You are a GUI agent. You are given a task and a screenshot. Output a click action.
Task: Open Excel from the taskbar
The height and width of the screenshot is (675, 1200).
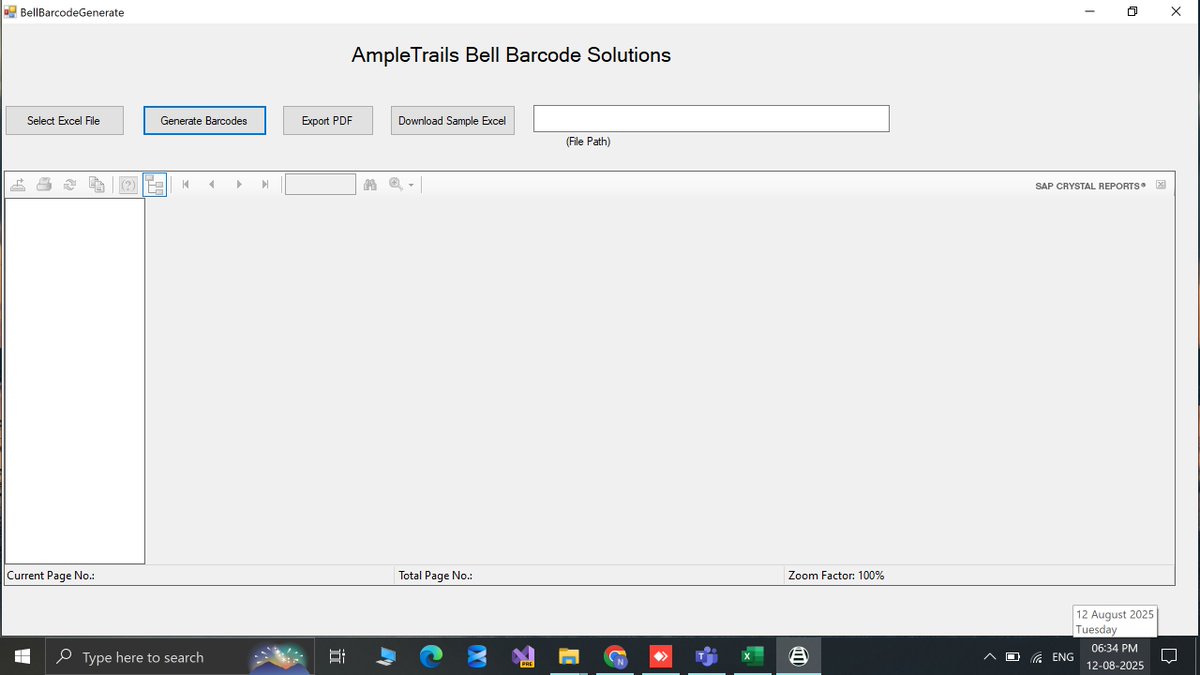click(752, 657)
